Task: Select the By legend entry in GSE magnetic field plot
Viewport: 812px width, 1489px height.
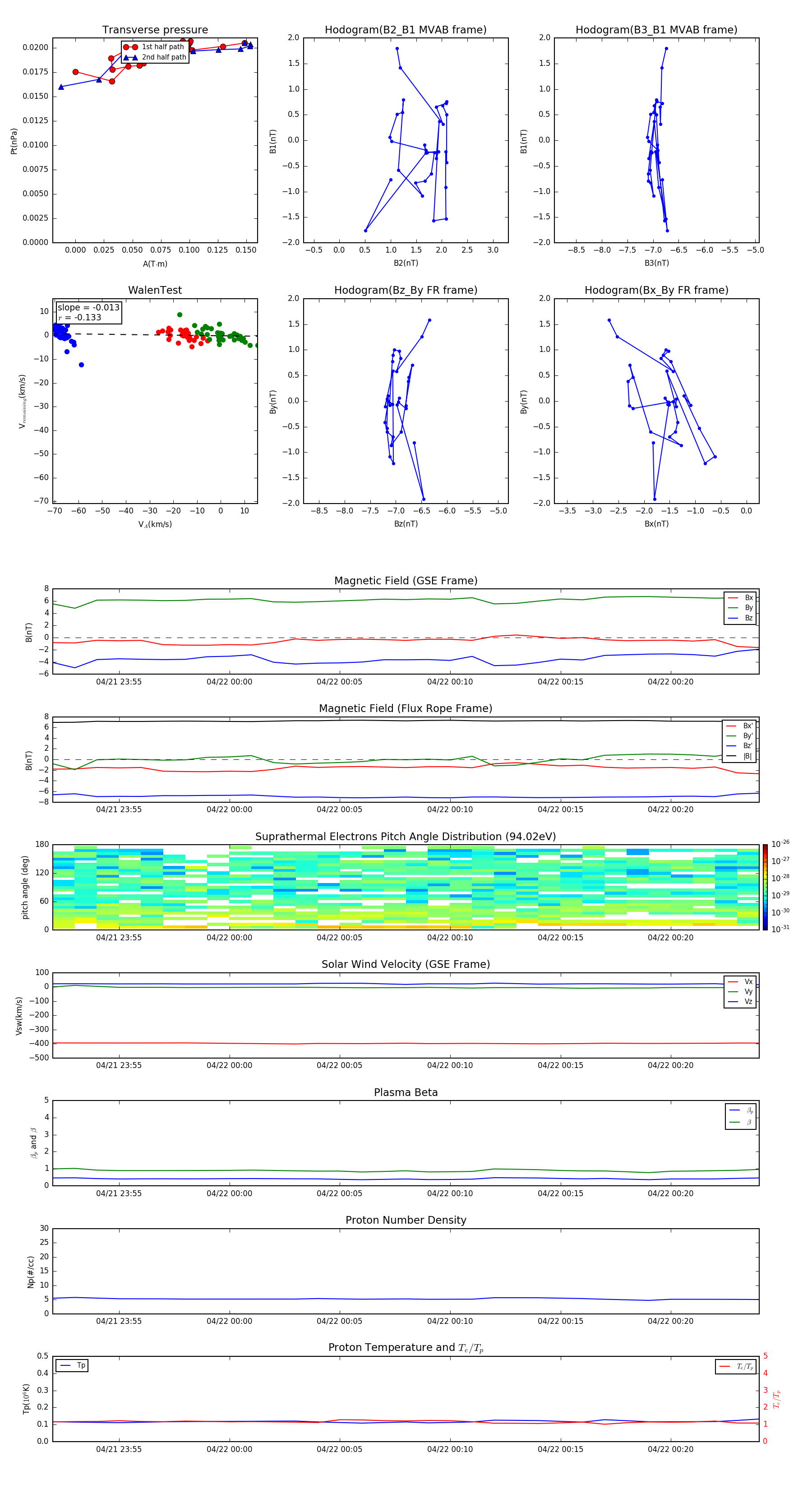Action: (740, 607)
